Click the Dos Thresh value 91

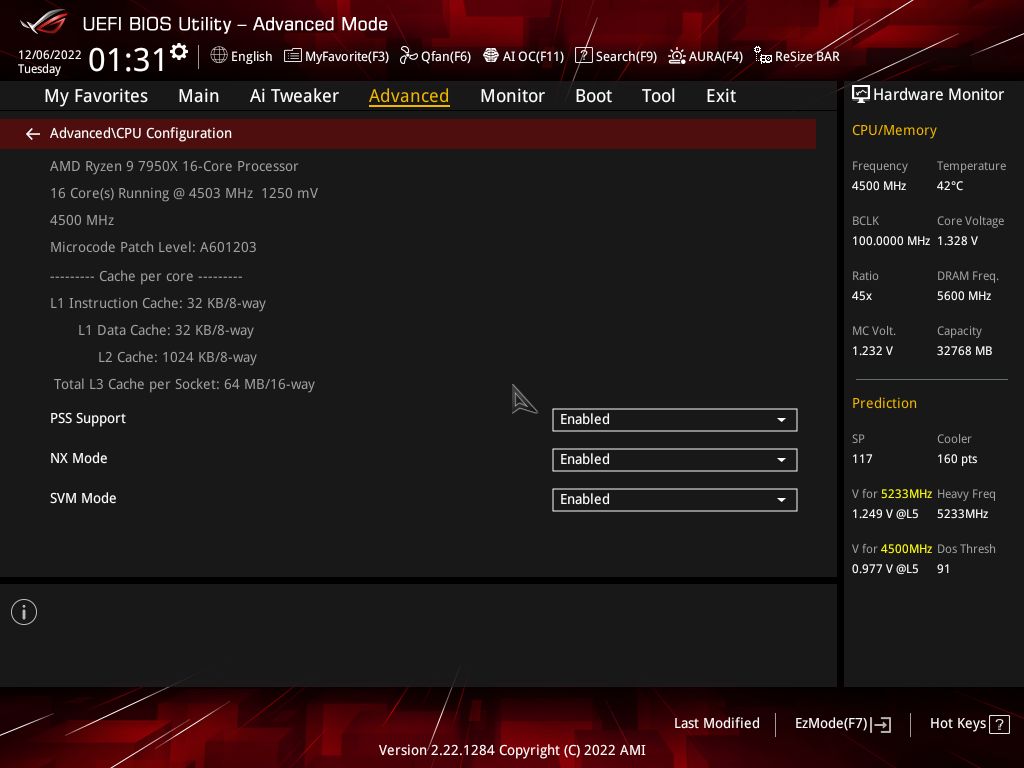(x=943, y=569)
